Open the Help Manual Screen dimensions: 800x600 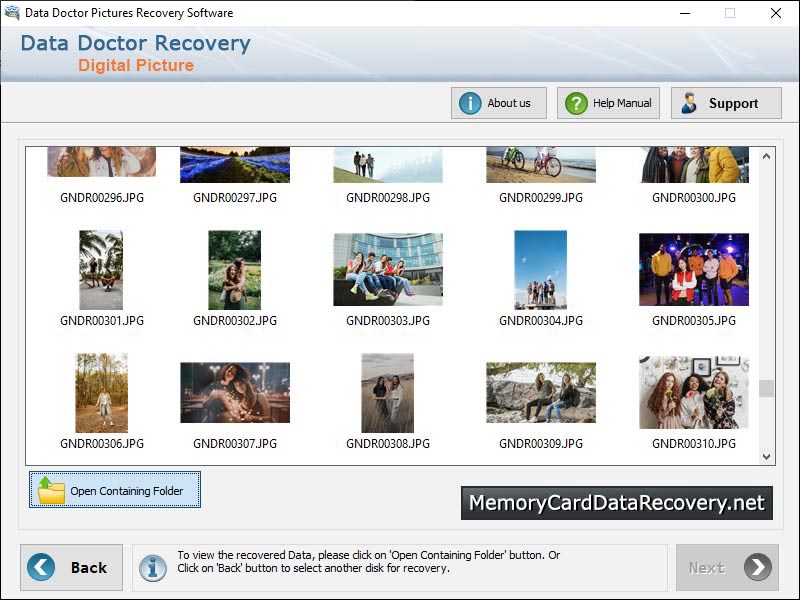[x=608, y=102]
